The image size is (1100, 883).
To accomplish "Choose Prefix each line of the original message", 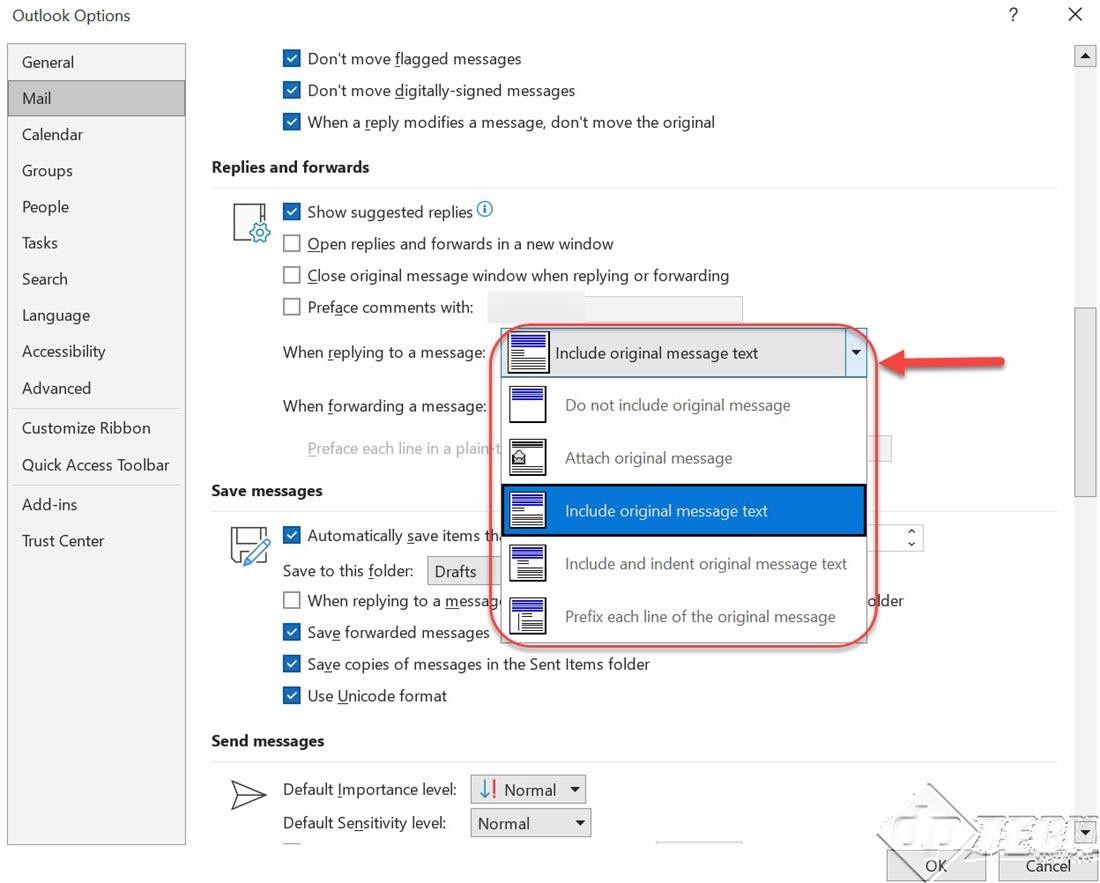I will pyautogui.click(x=684, y=616).
